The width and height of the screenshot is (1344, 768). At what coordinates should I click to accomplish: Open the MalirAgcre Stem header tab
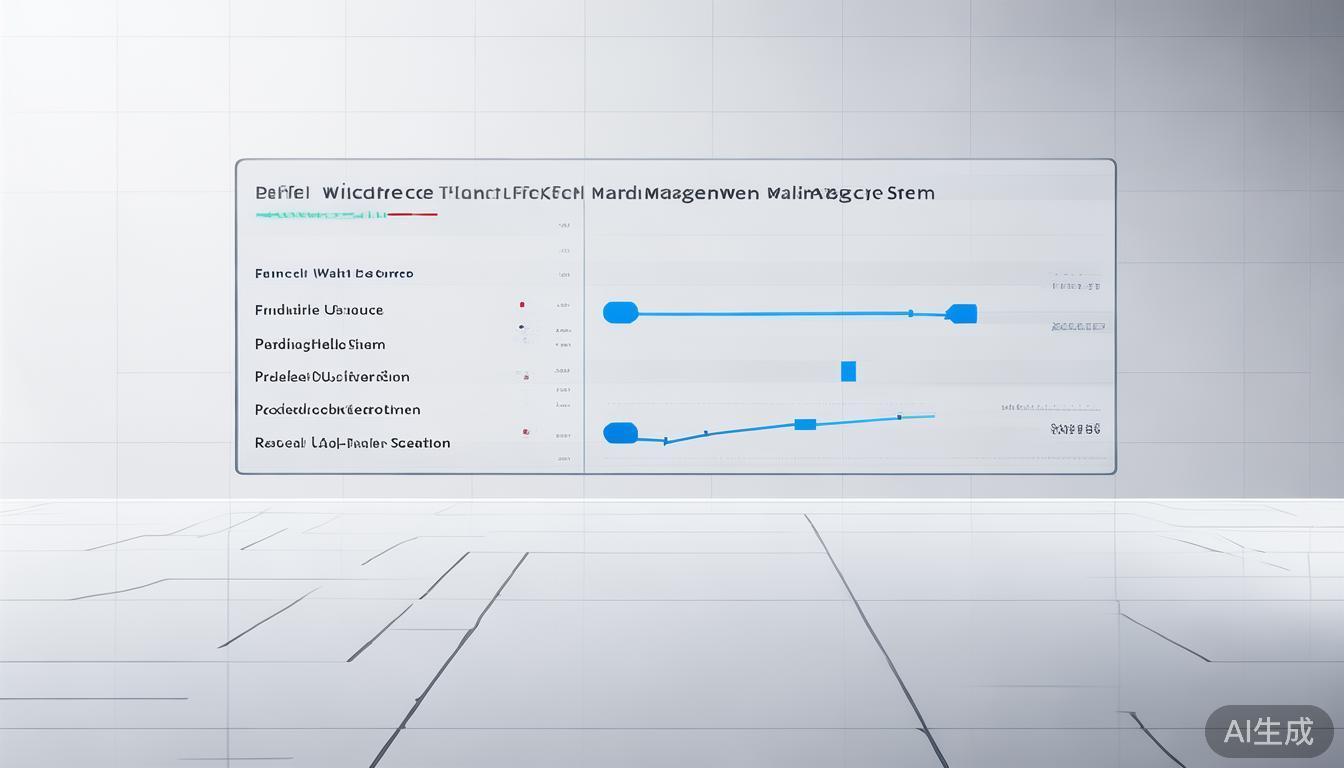point(851,192)
